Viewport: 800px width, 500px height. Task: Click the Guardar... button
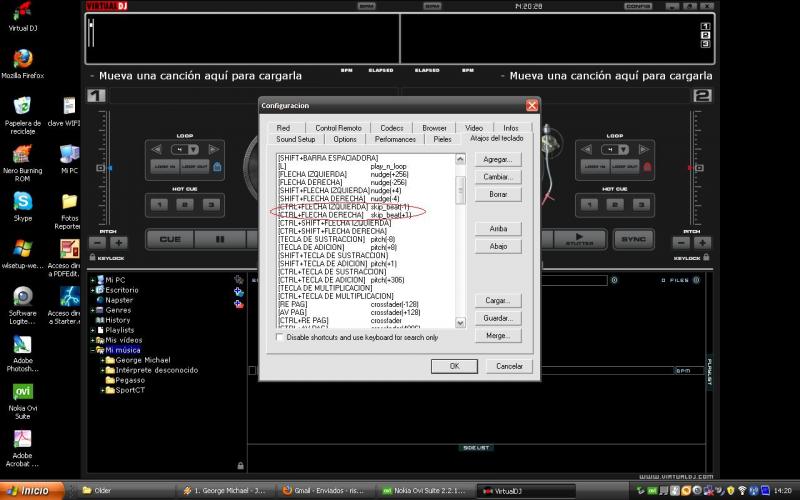tap(498, 318)
